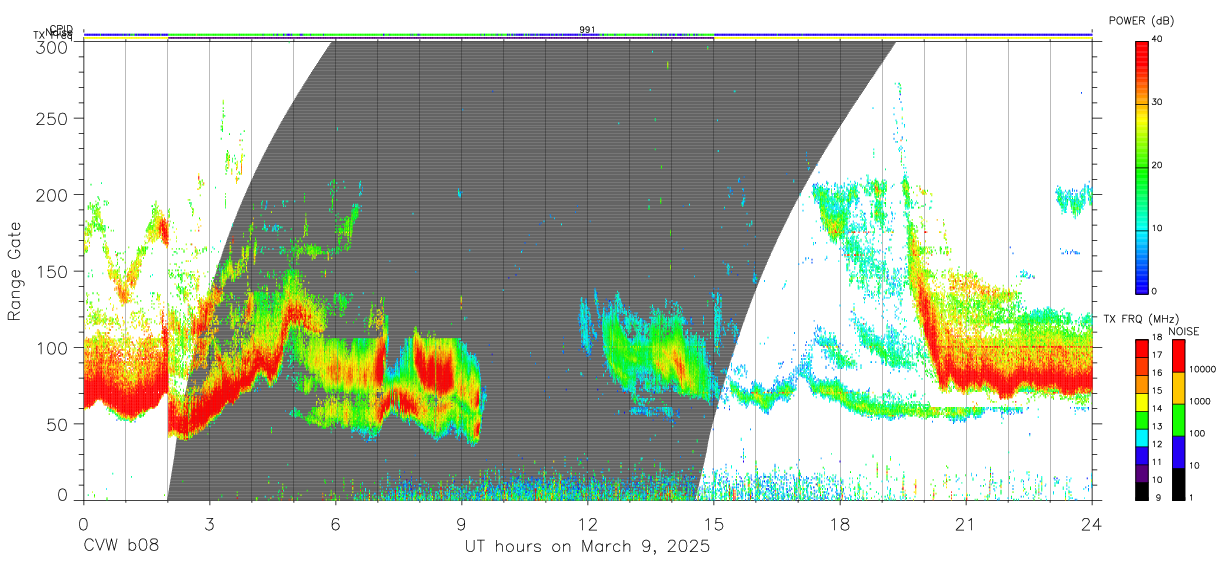Screen dimensions: 1228x567
Task: Click the 16 label in TX FRQ legend
Action: click(x=1157, y=372)
